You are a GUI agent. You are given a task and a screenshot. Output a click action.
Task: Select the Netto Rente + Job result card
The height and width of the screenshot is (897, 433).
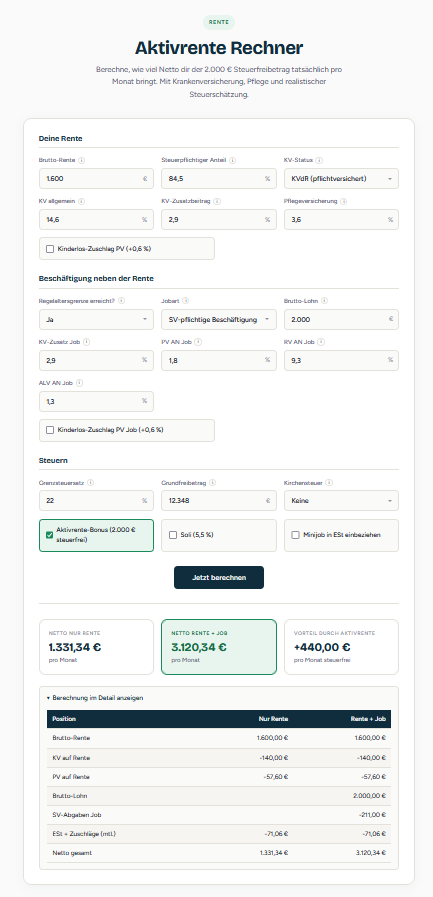tap(219, 647)
